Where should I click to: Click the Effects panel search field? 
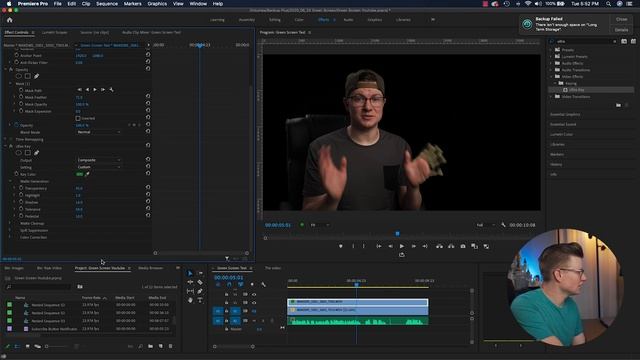[x=584, y=41]
